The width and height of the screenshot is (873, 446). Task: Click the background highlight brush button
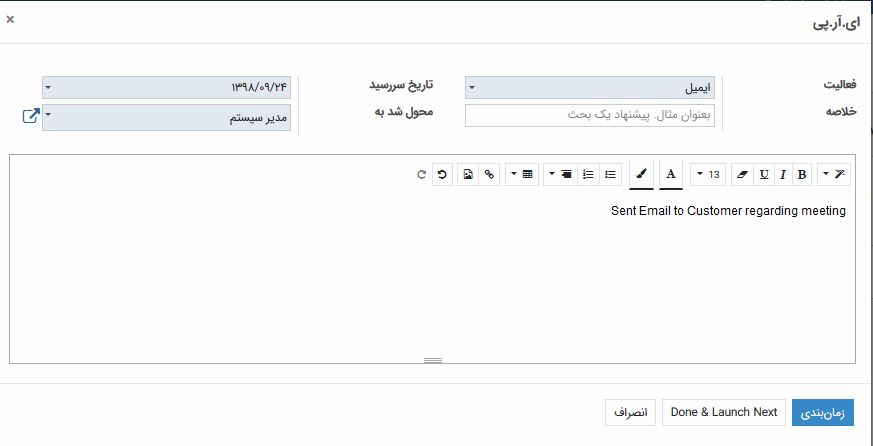coord(641,174)
